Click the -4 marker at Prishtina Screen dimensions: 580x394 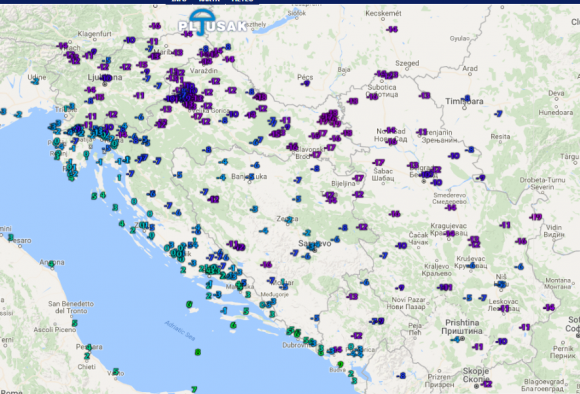point(456,339)
